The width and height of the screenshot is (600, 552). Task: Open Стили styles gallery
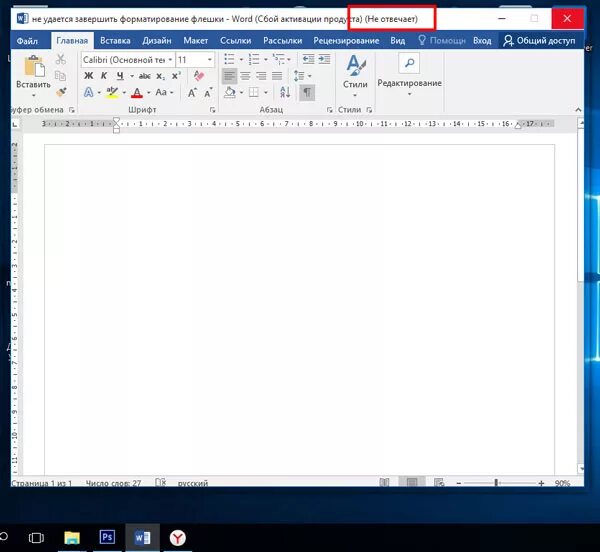coord(355,76)
